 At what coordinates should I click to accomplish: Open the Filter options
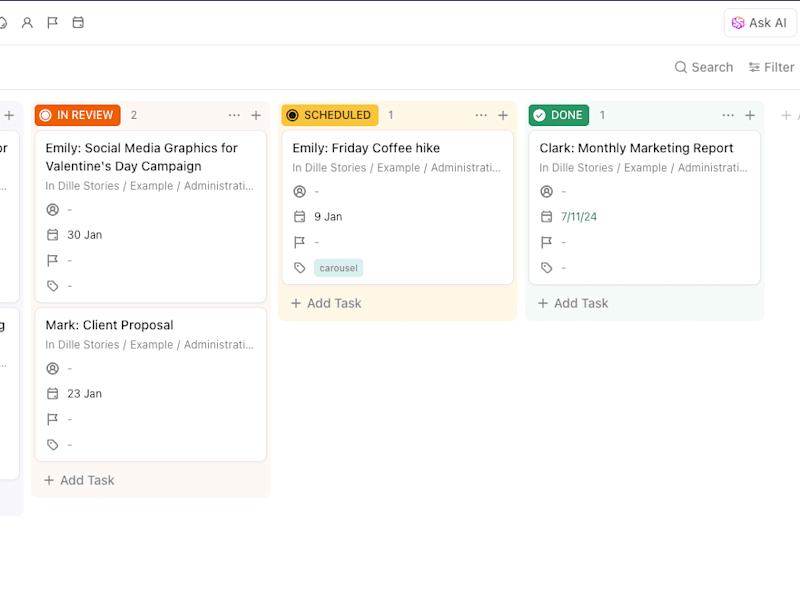coord(771,67)
